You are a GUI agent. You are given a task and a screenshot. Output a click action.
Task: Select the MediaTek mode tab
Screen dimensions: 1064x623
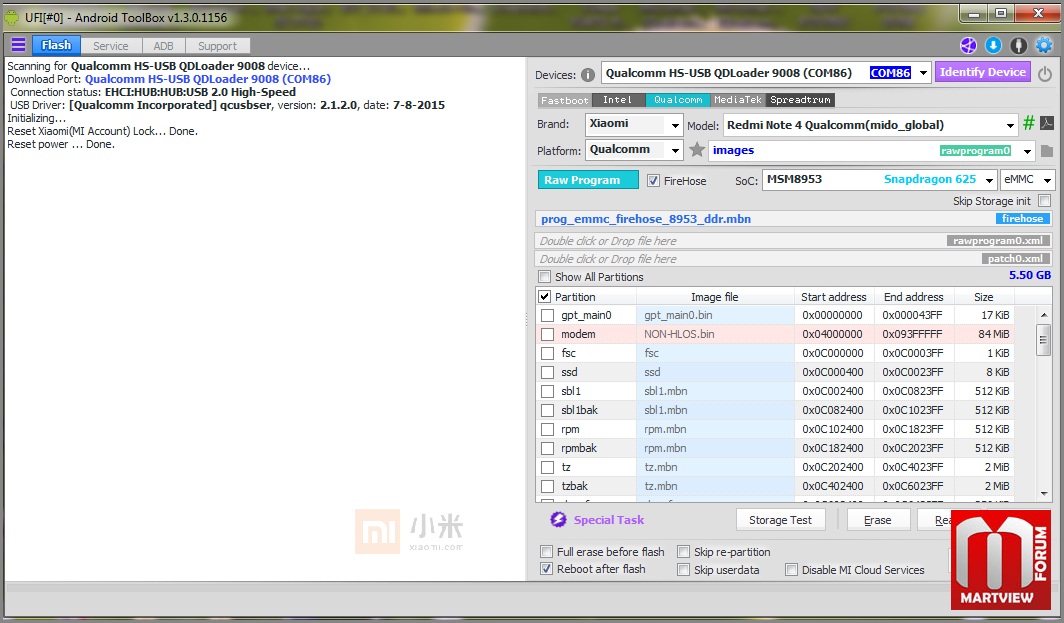pos(738,100)
